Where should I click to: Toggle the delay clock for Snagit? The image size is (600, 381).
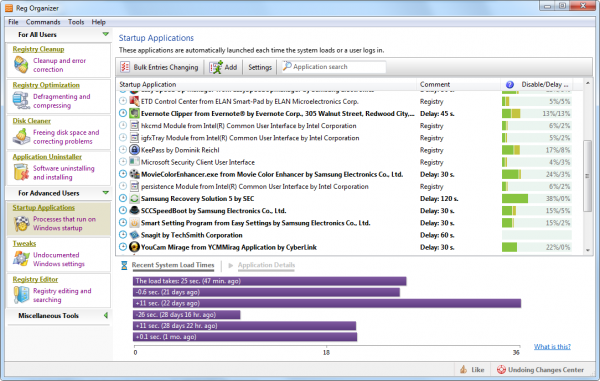click(x=123, y=235)
